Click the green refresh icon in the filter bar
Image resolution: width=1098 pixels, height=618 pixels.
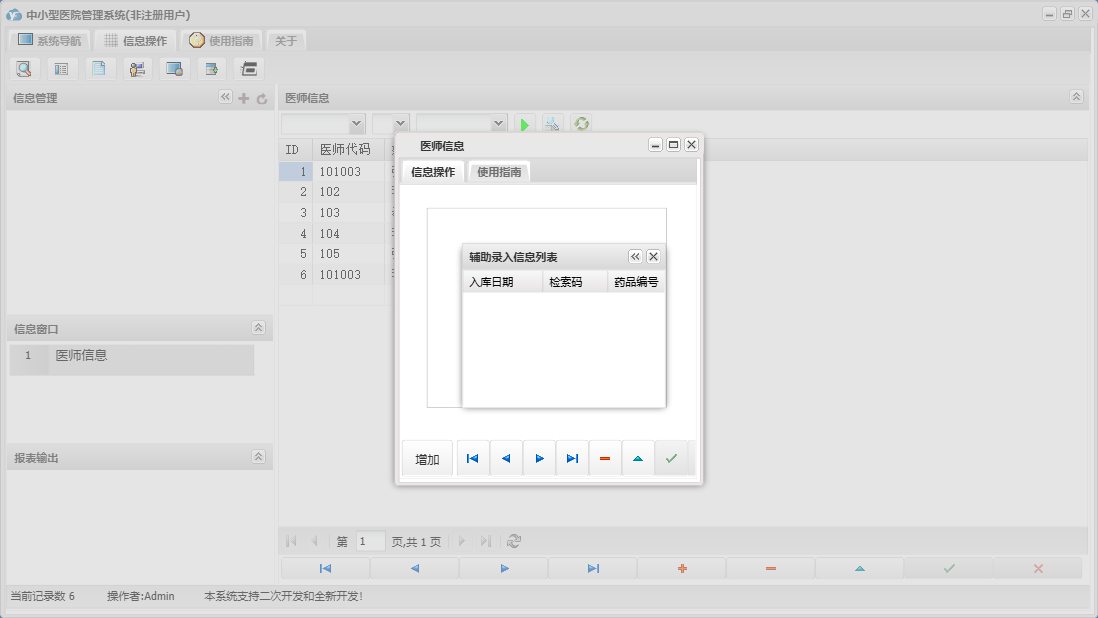(x=580, y=124)
